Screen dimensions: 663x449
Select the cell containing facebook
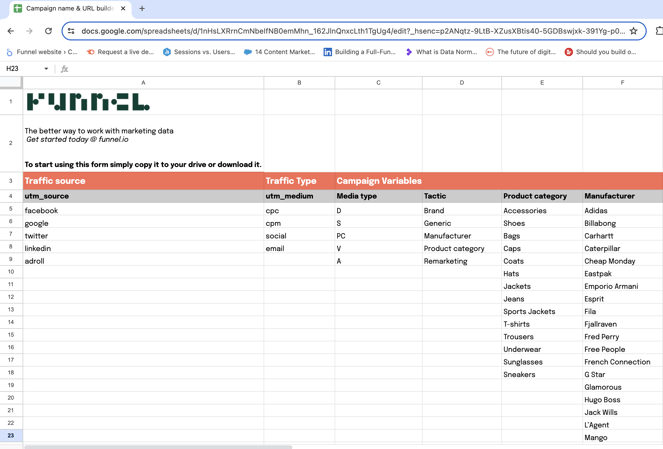click(143, 211)
